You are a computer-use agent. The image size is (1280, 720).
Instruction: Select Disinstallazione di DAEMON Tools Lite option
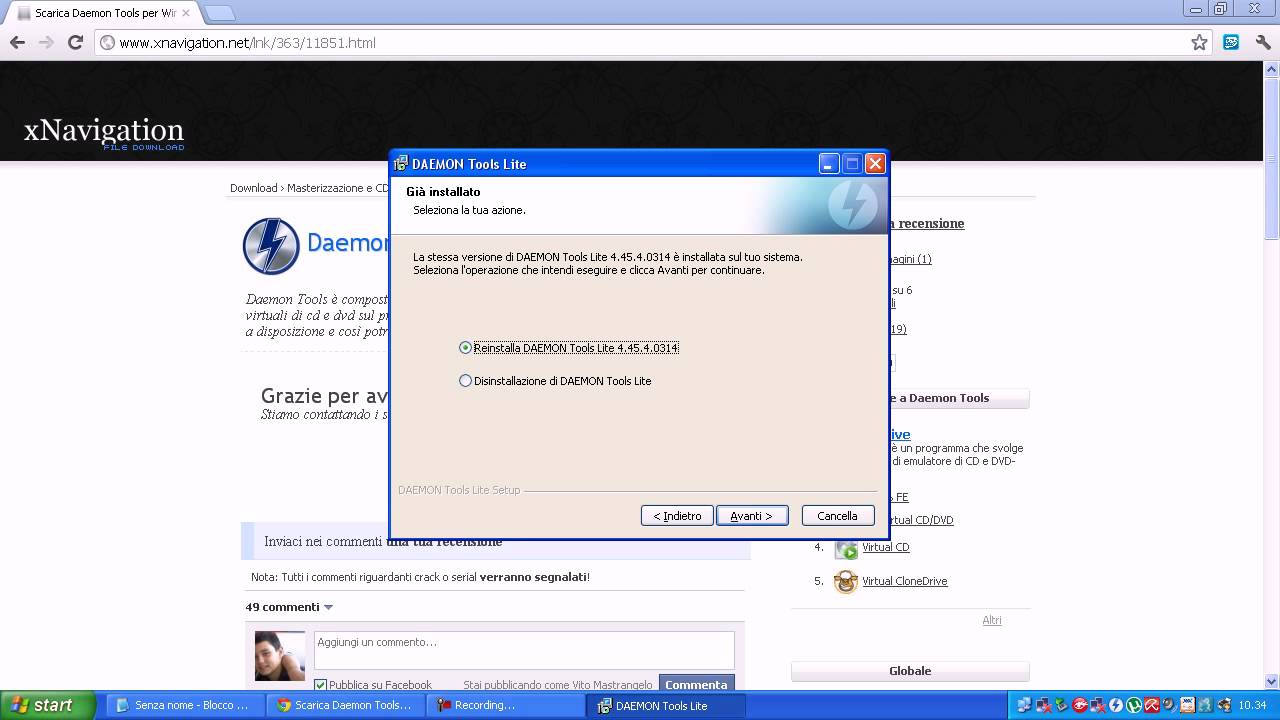(465, 381)
